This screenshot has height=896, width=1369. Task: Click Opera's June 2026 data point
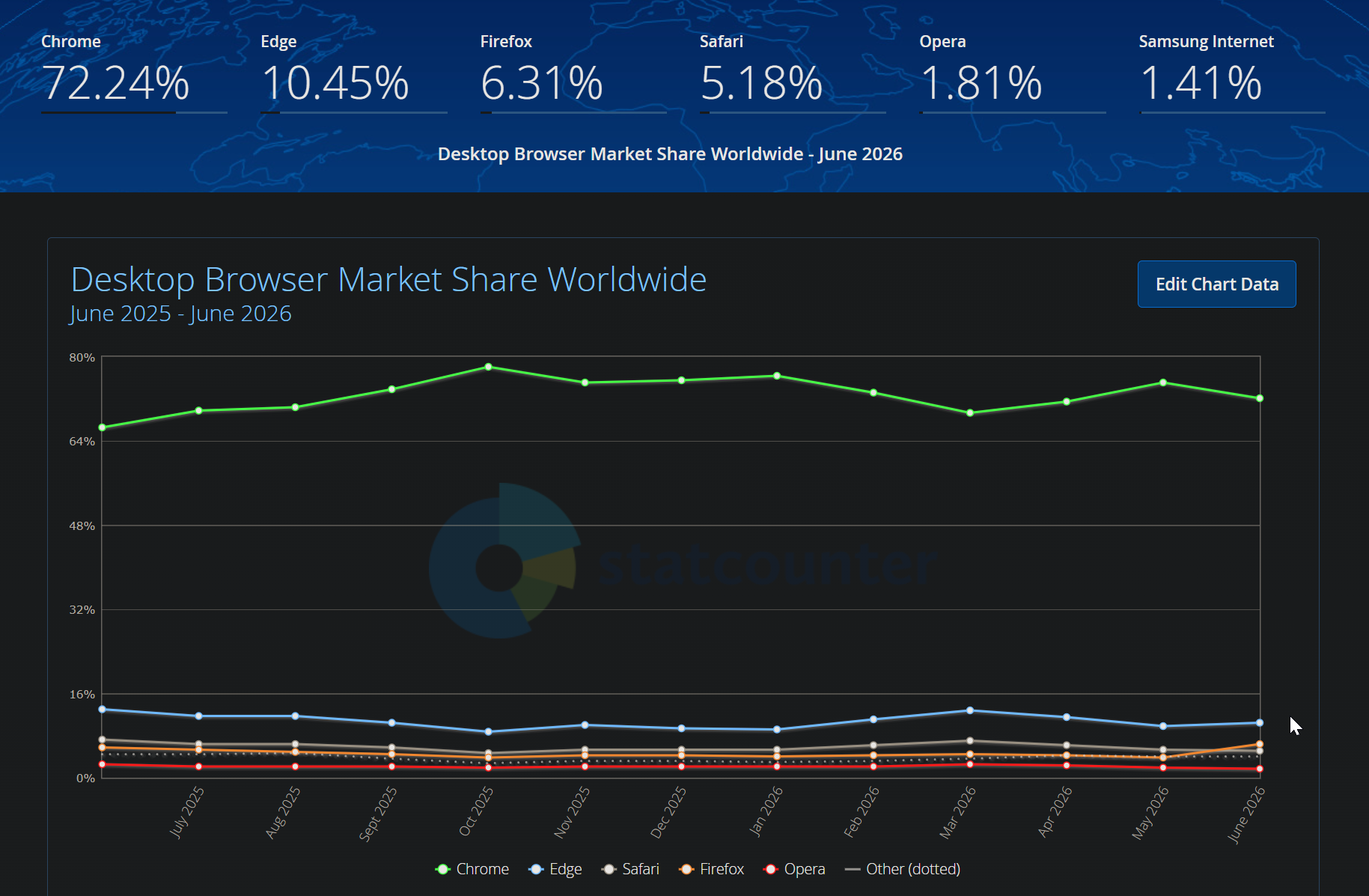pos(1260,769)
